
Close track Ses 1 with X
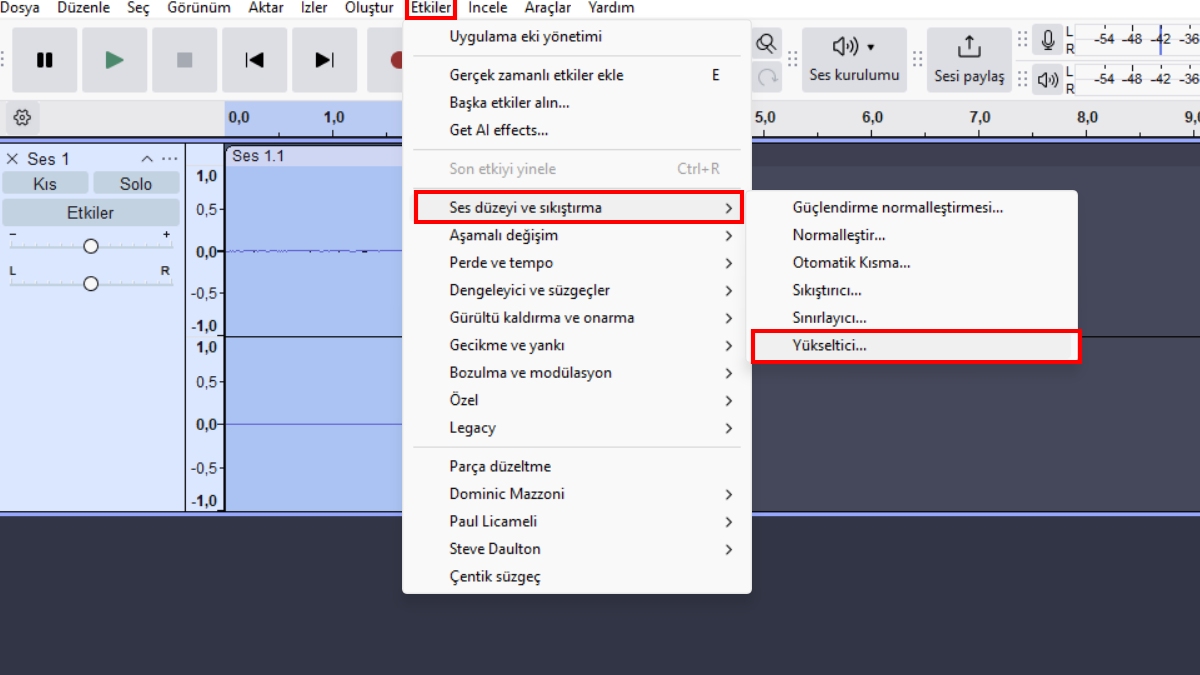click(x=13, y=159)
